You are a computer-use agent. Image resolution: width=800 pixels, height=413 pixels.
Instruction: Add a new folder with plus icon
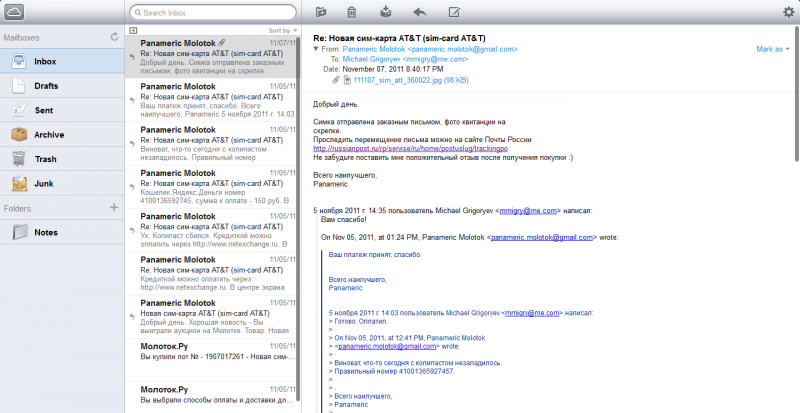coord(114,207)
